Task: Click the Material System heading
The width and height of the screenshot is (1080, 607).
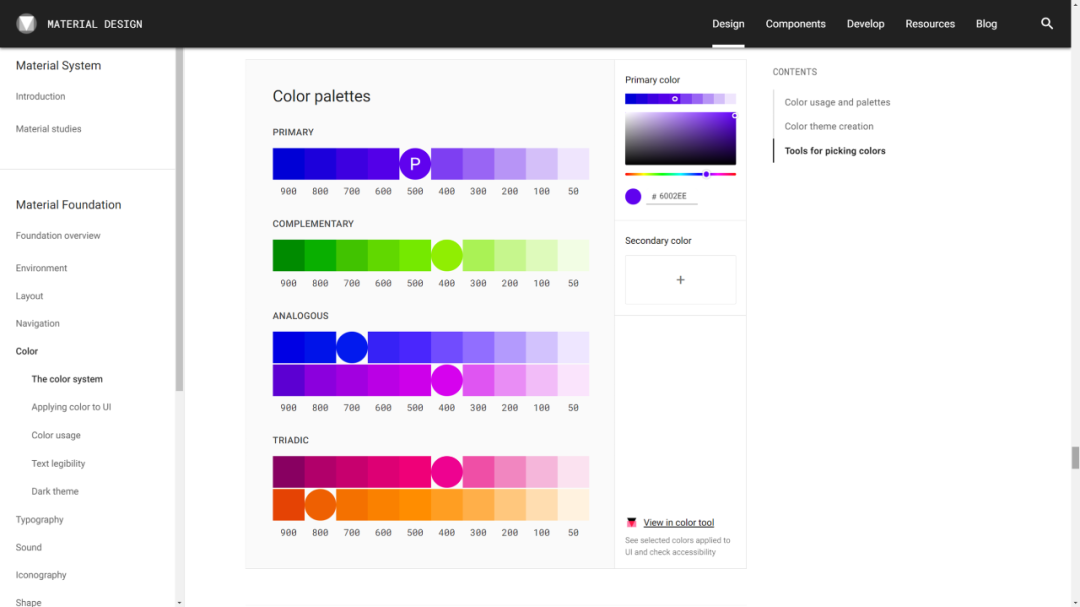Action: coord(59,65)
